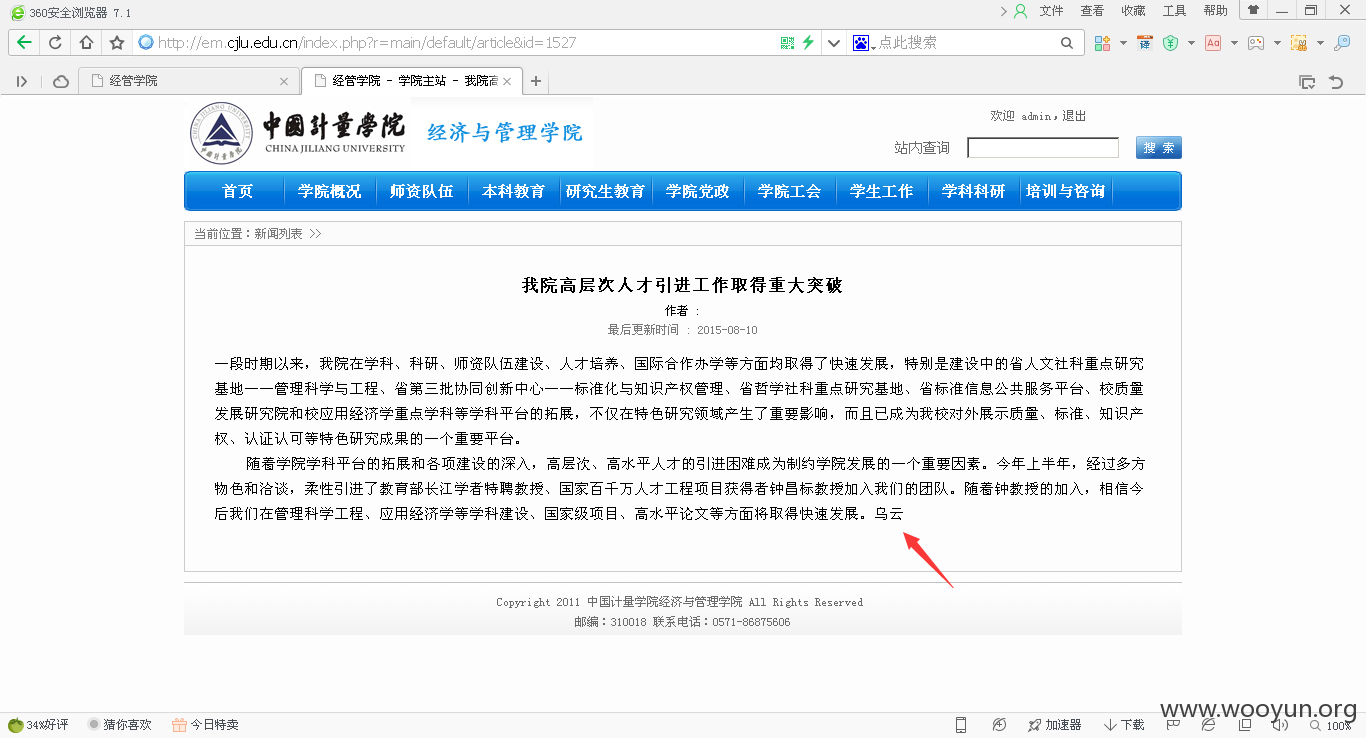Open 学科科研 navigation item
The width and height of the screenshot is (1366, 738).
[x=974, y=191]
